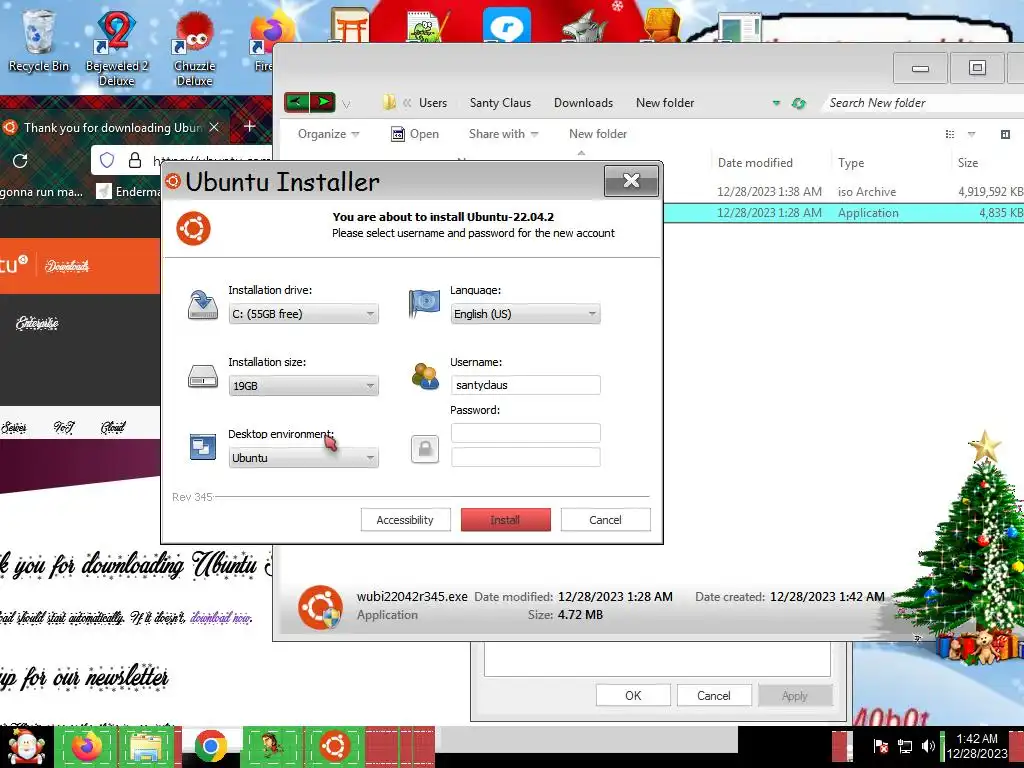The width and height of the screenshot is (1024, 768).
Task: Click Downloads in the address breadcrumb
Action: click(x=583, y=103)
